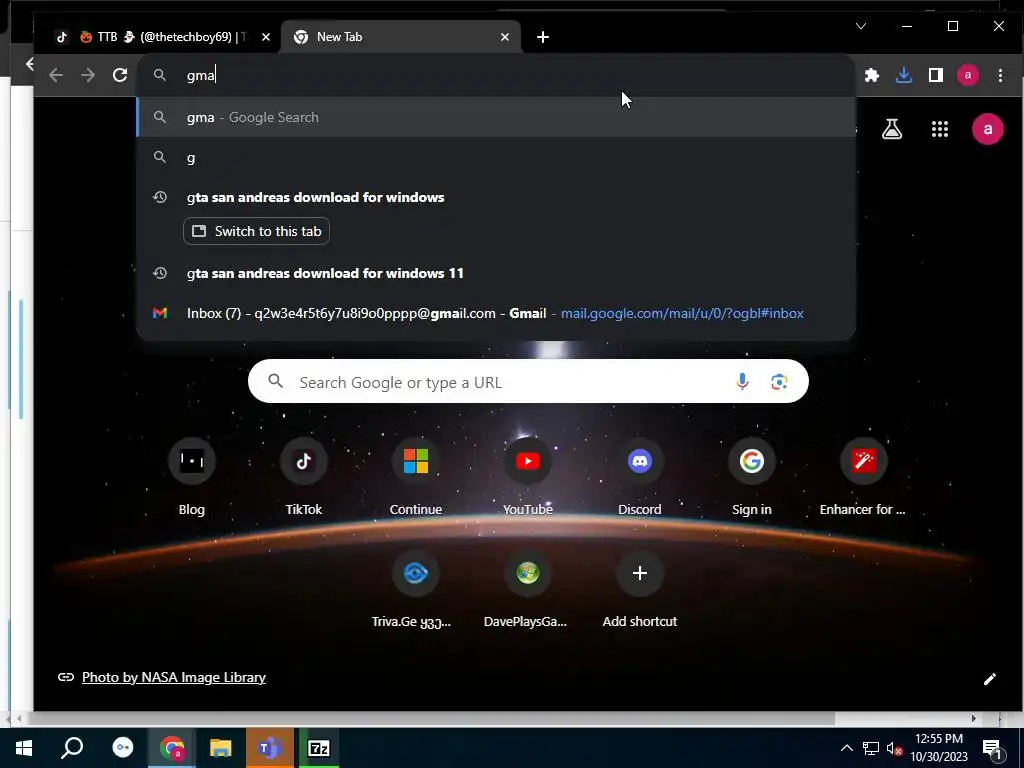Screen dimensions: 1024x768
Task: Select 'gta san andreas download for windows' suggestion
Action: pyautogui.click(x=496, y=197)
